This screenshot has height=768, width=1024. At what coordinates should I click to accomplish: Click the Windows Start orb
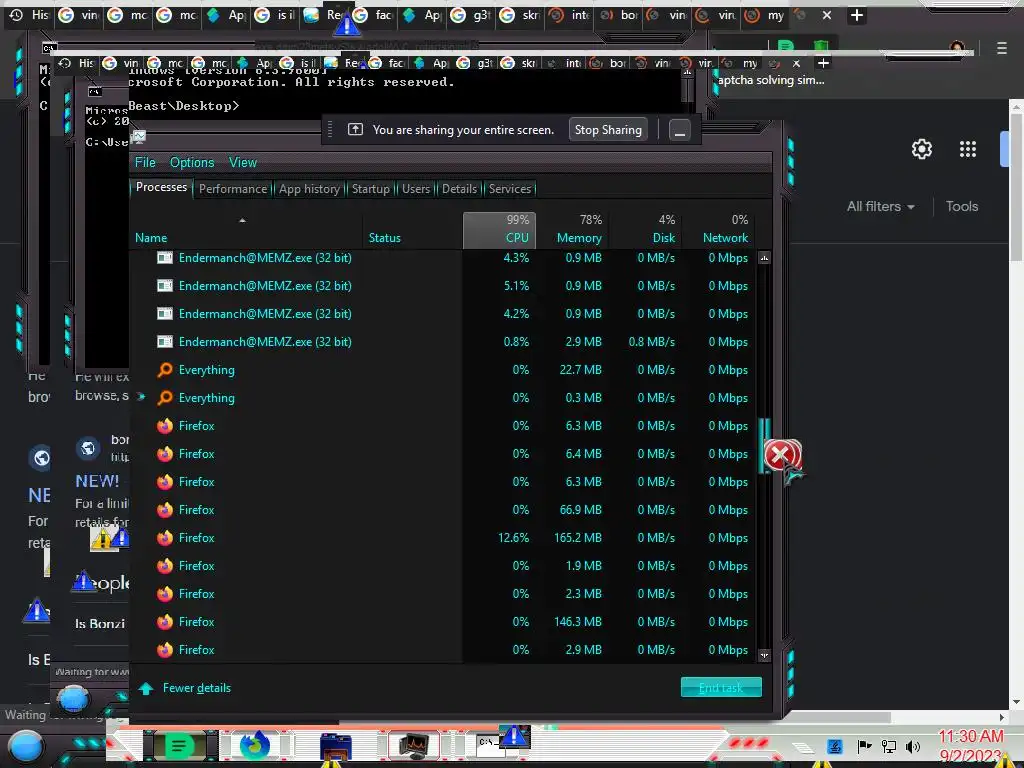(x=26, y=746)
